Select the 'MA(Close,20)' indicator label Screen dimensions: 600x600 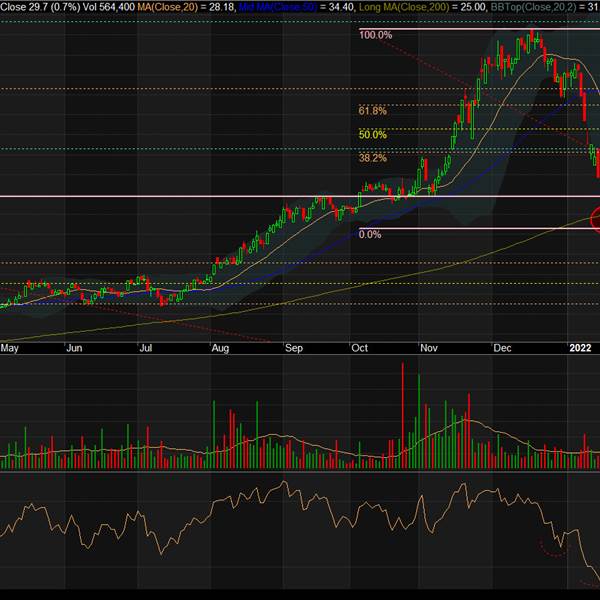tap(168, 7)
